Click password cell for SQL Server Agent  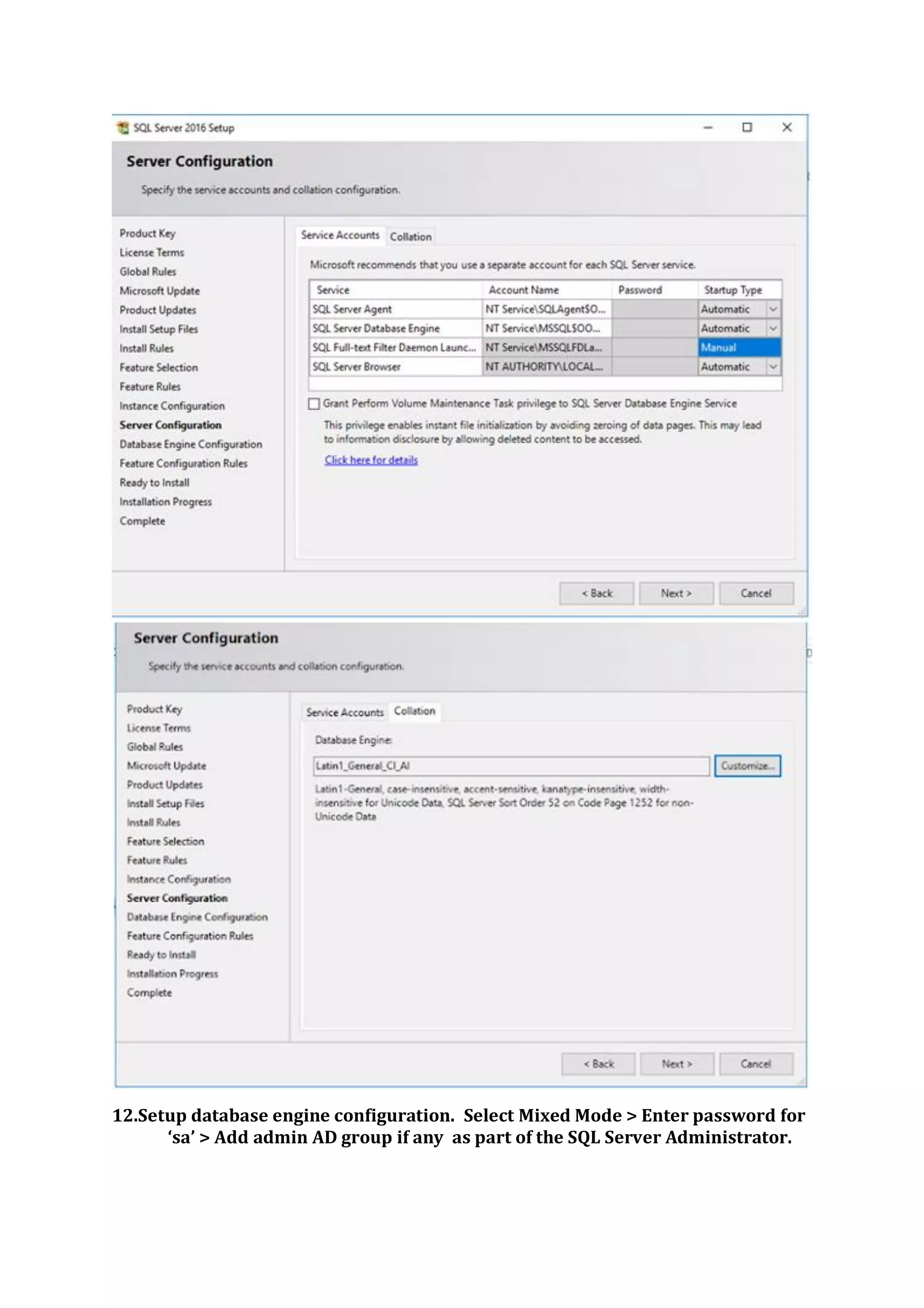(x=655, y=309)
